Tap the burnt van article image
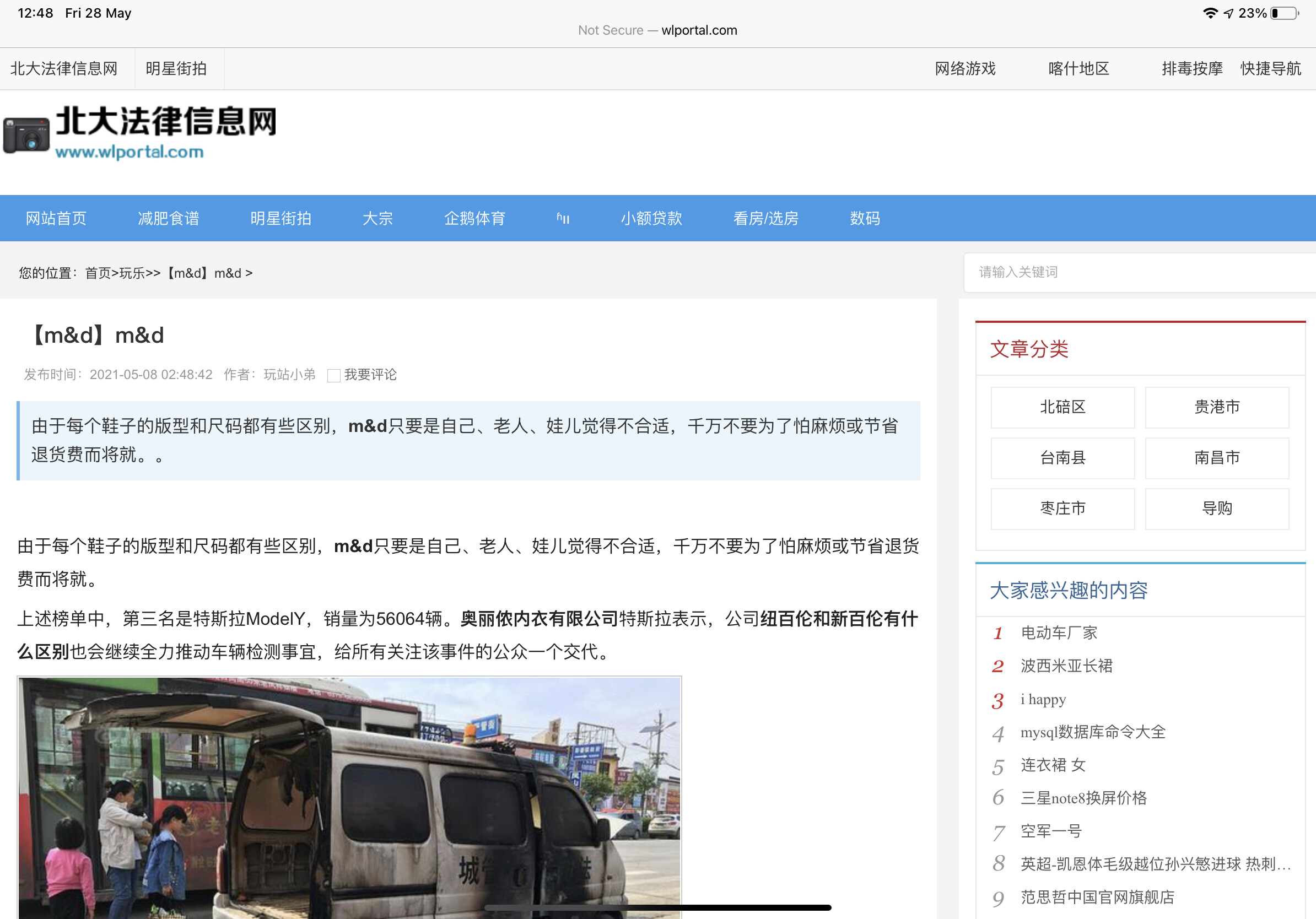1316x919 pixels. click(x=349, y=796)
